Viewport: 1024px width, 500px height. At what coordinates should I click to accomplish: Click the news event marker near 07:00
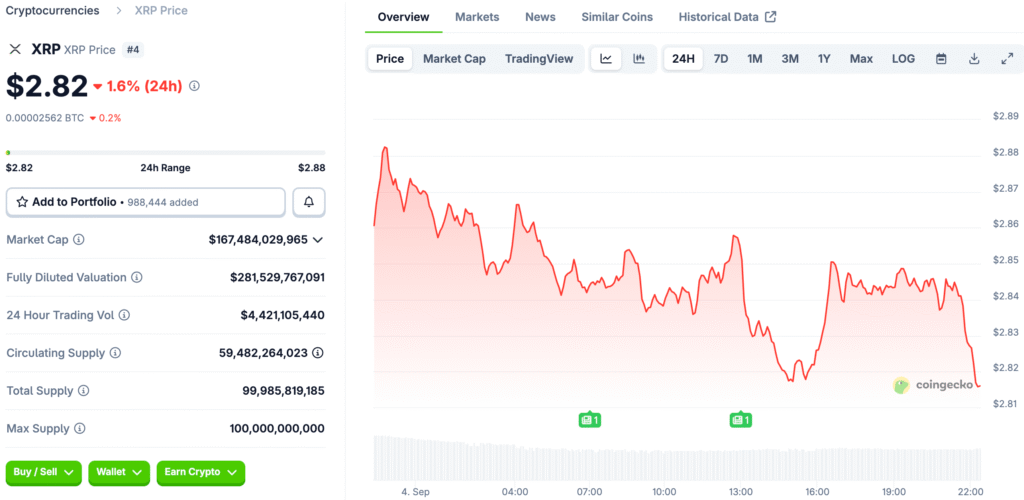[x=589, y=420]
